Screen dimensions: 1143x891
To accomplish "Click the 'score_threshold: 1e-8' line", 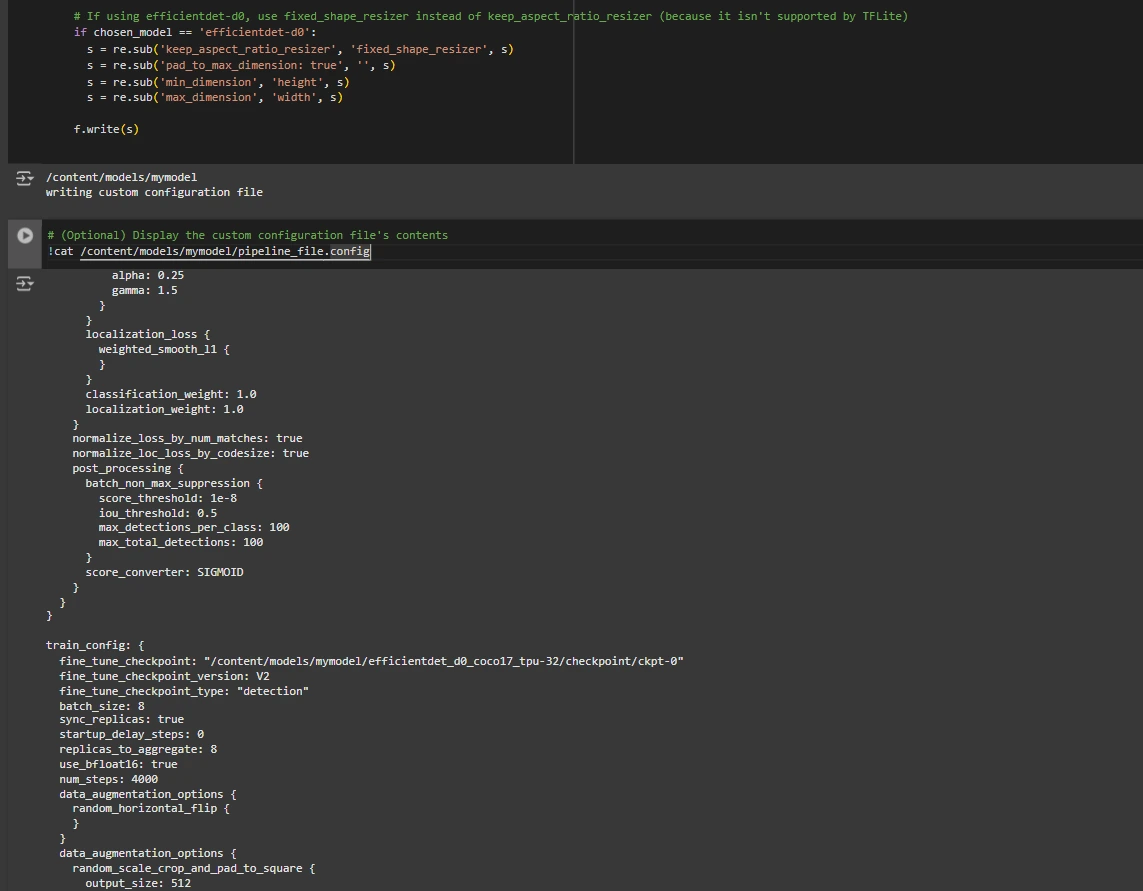I will click(x=168, y=498).
